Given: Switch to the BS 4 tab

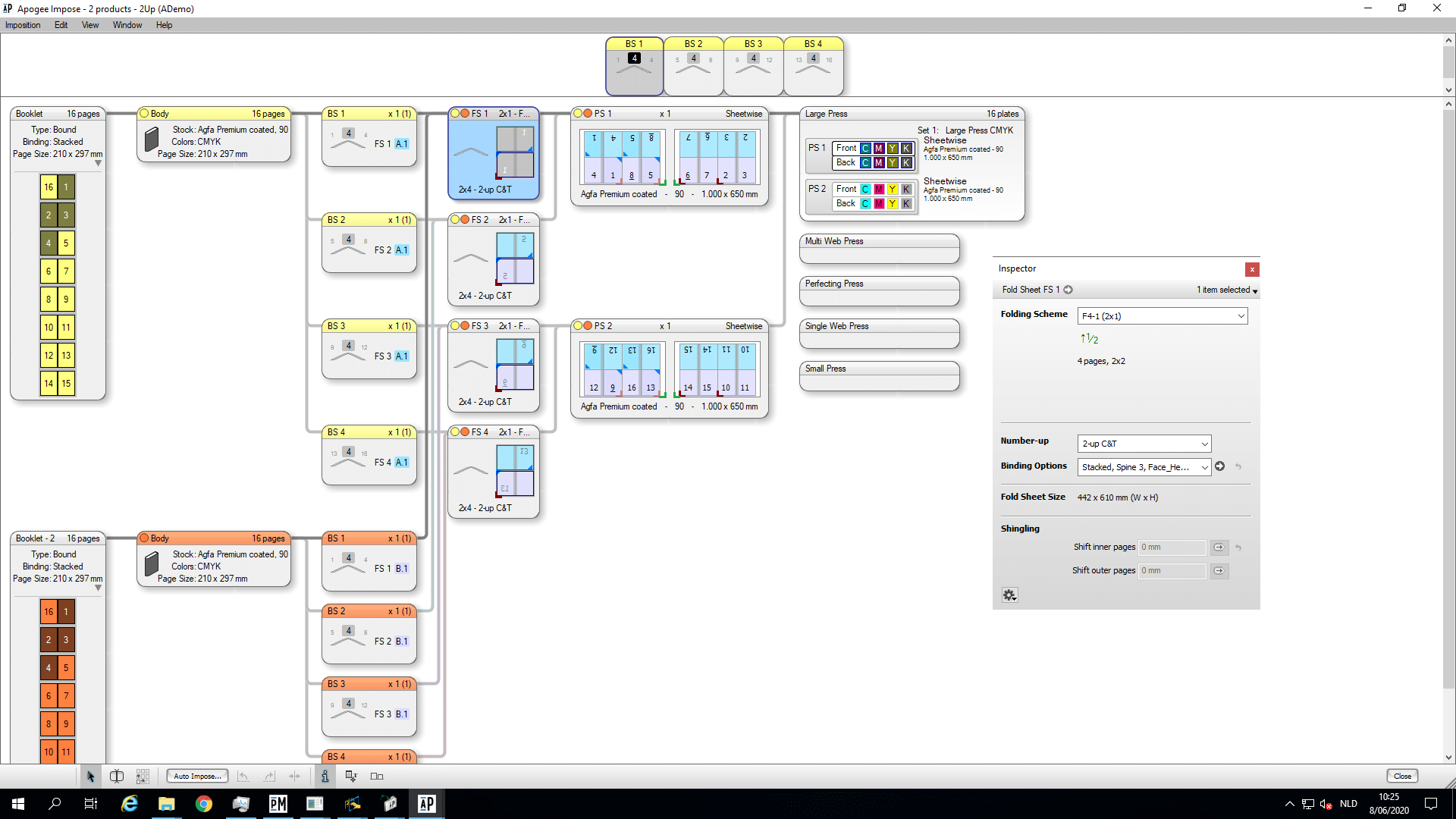Looking at the screenshot, I should pyautogui.click(x=814, y=66).
